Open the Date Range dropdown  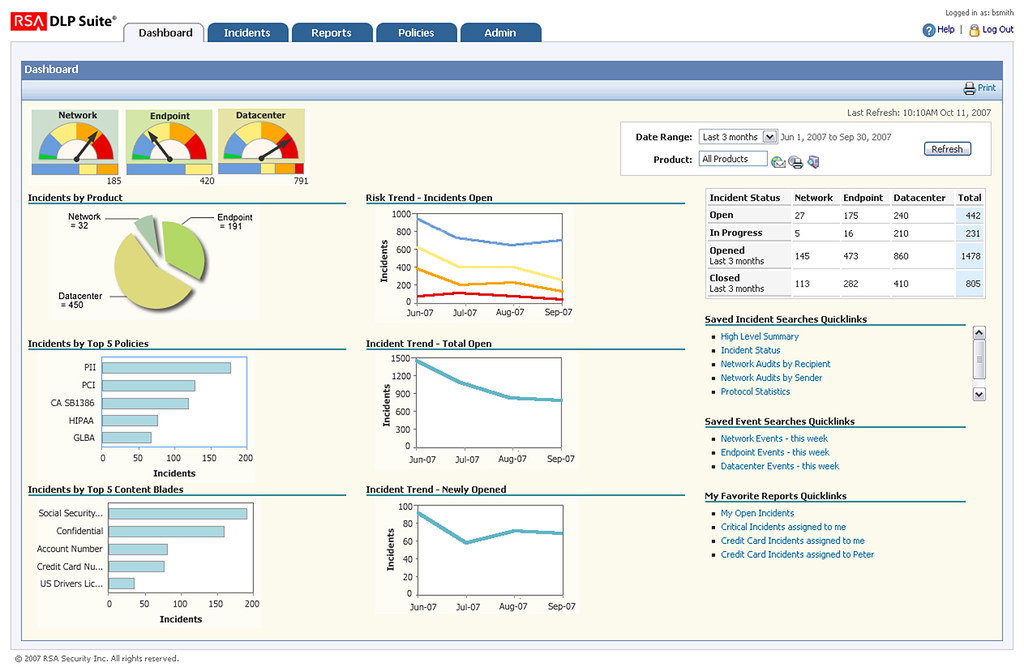(769, 137)
